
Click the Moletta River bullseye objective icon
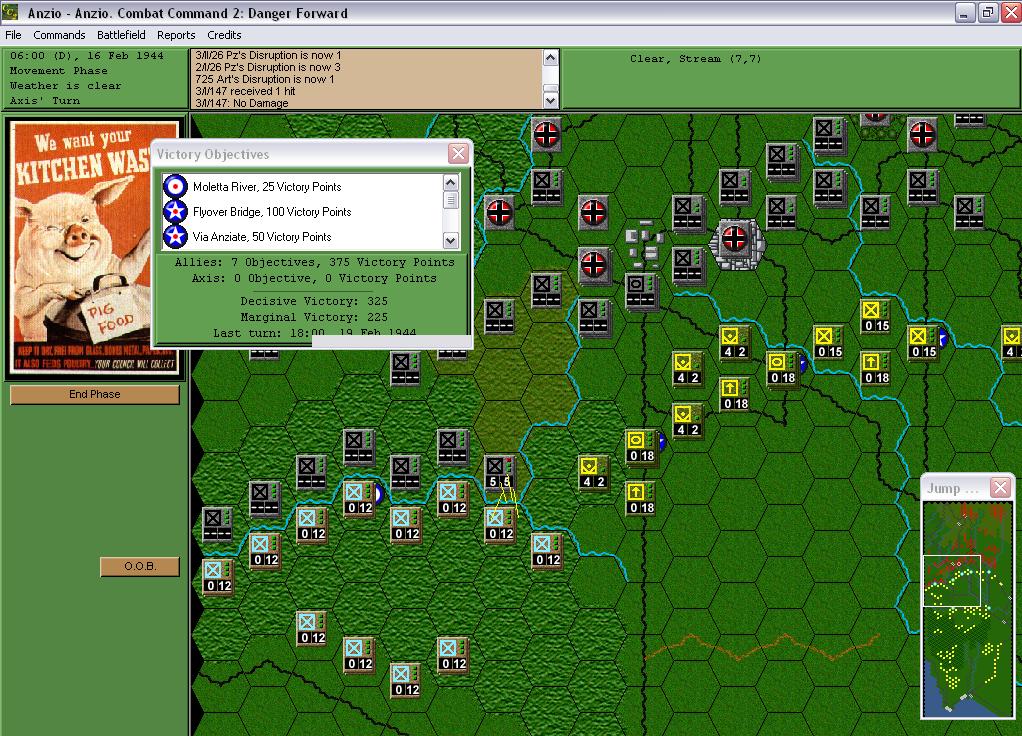(x=175, y=186)
